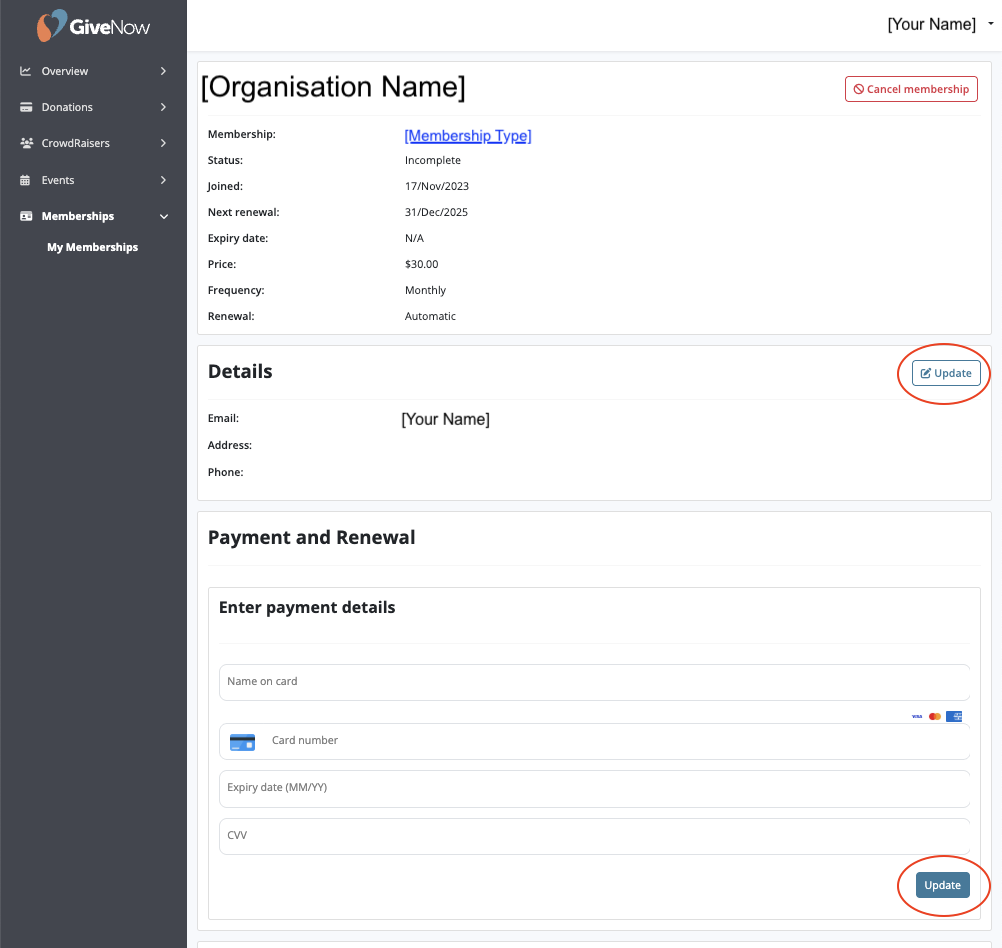Click the Enter payment details heading
The height and width of the screenshot is (948, 1002).
(x=307, y=607)
